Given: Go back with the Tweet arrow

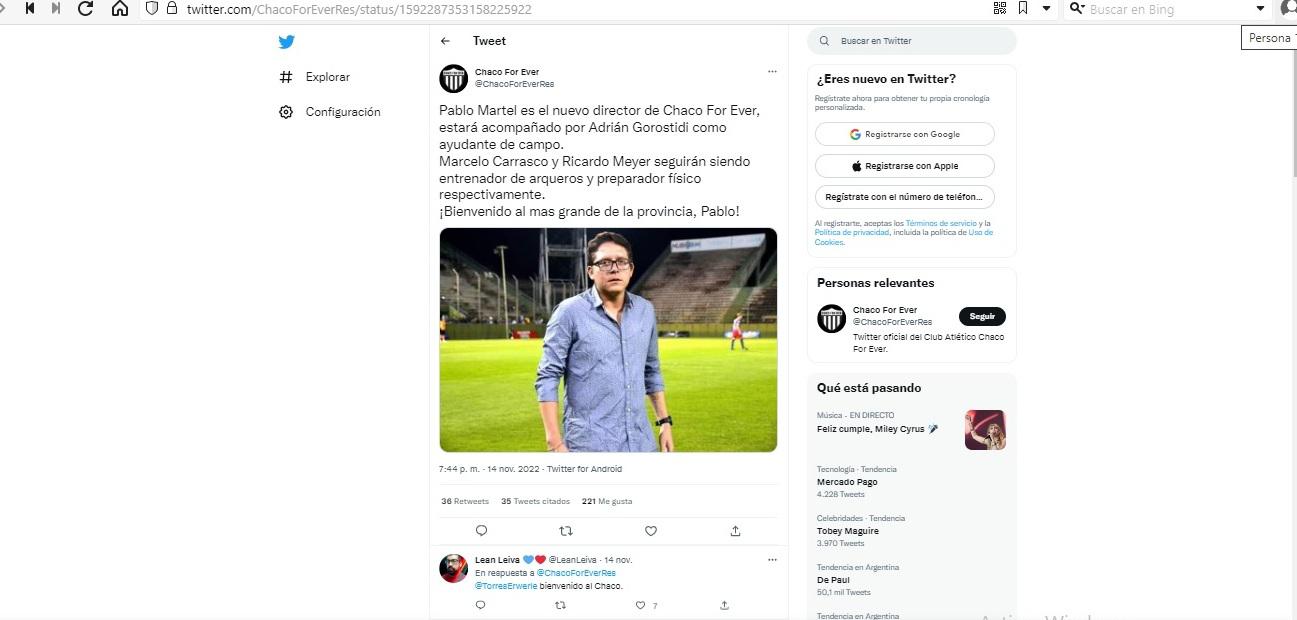Looking at the screenshot, I should pos(446,41).
